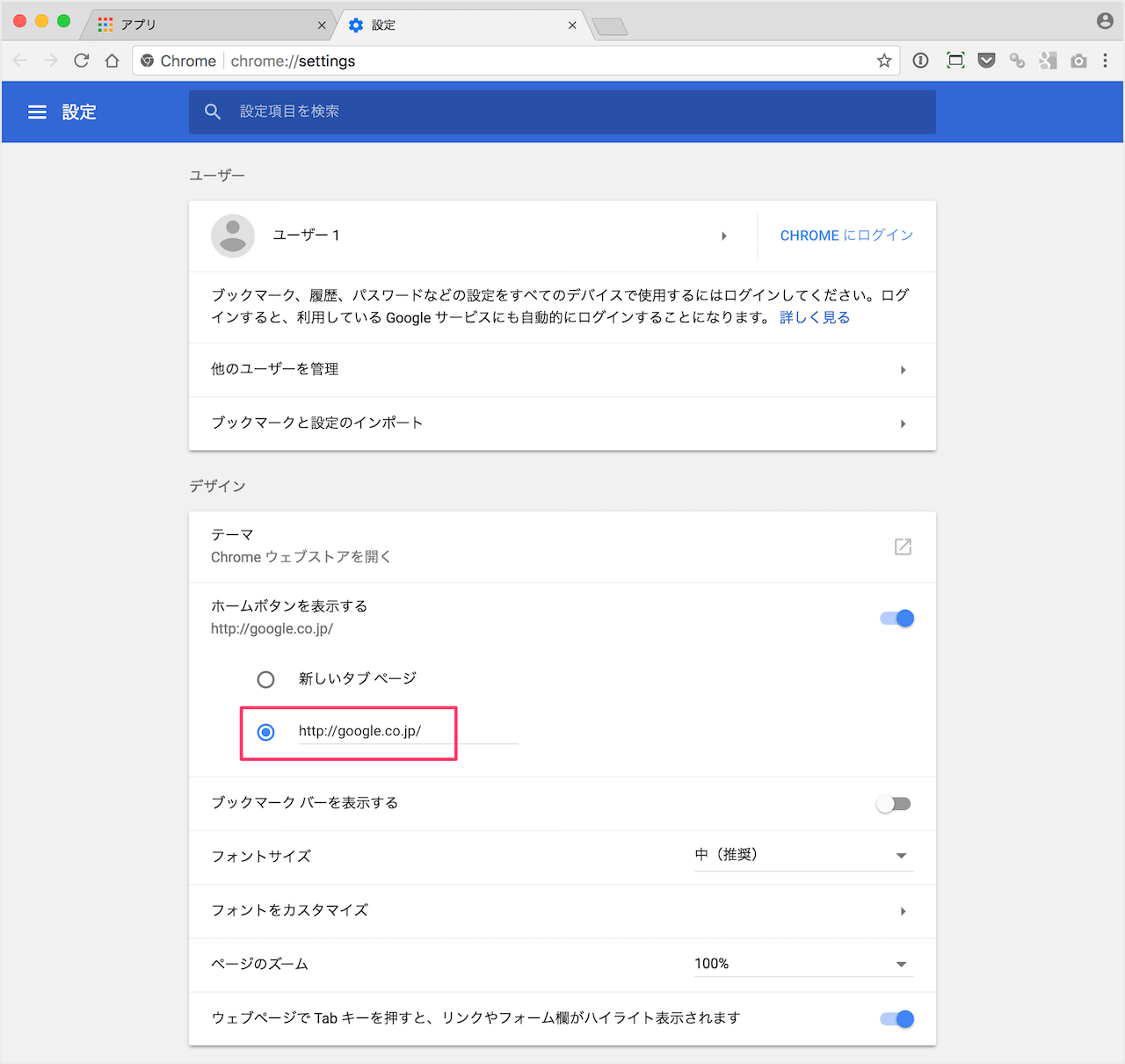Close the 設定 tab
The height and width of the screenshot is (1064, 1125).
572,25
